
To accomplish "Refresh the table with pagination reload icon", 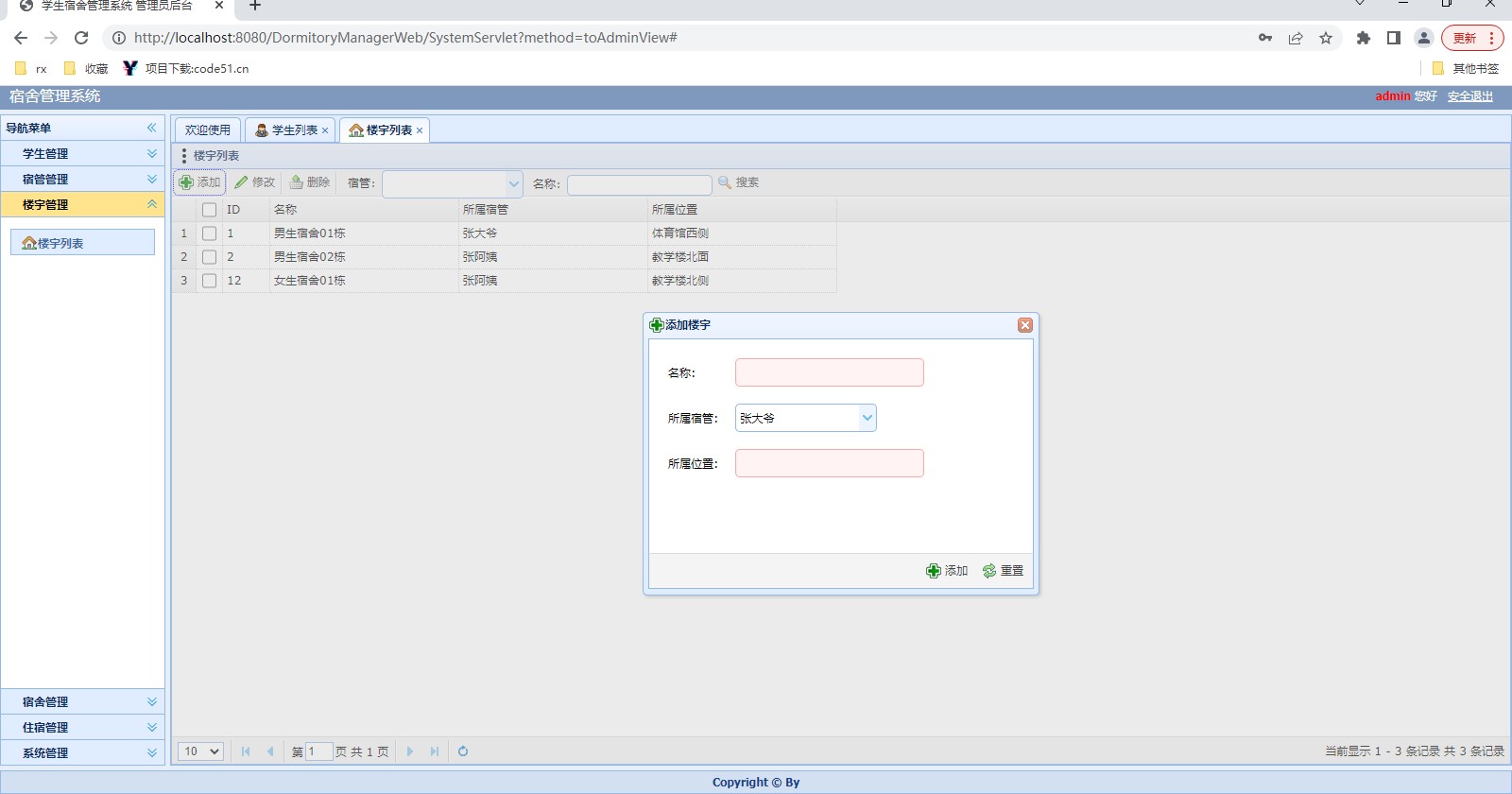I will [463, 751].
